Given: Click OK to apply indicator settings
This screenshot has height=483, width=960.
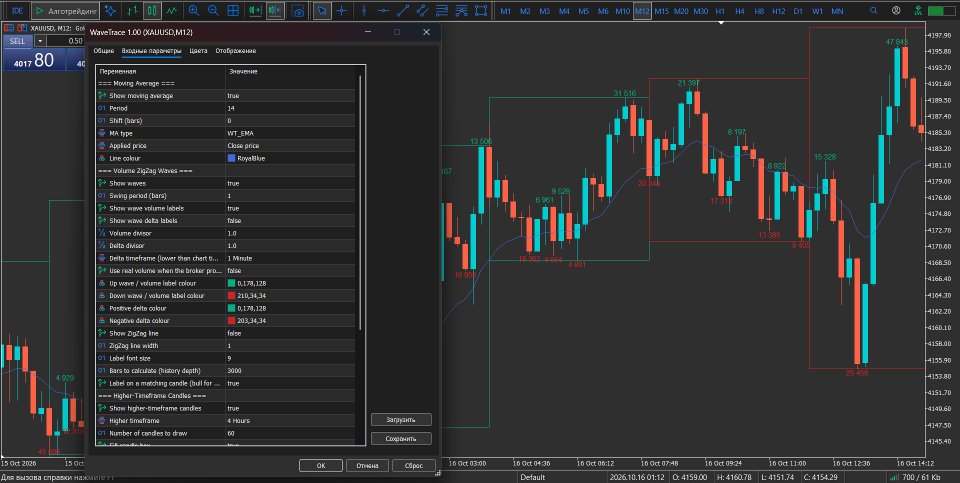Looking at the screenshot, I should pyautogui.click(x=321, y=466).
